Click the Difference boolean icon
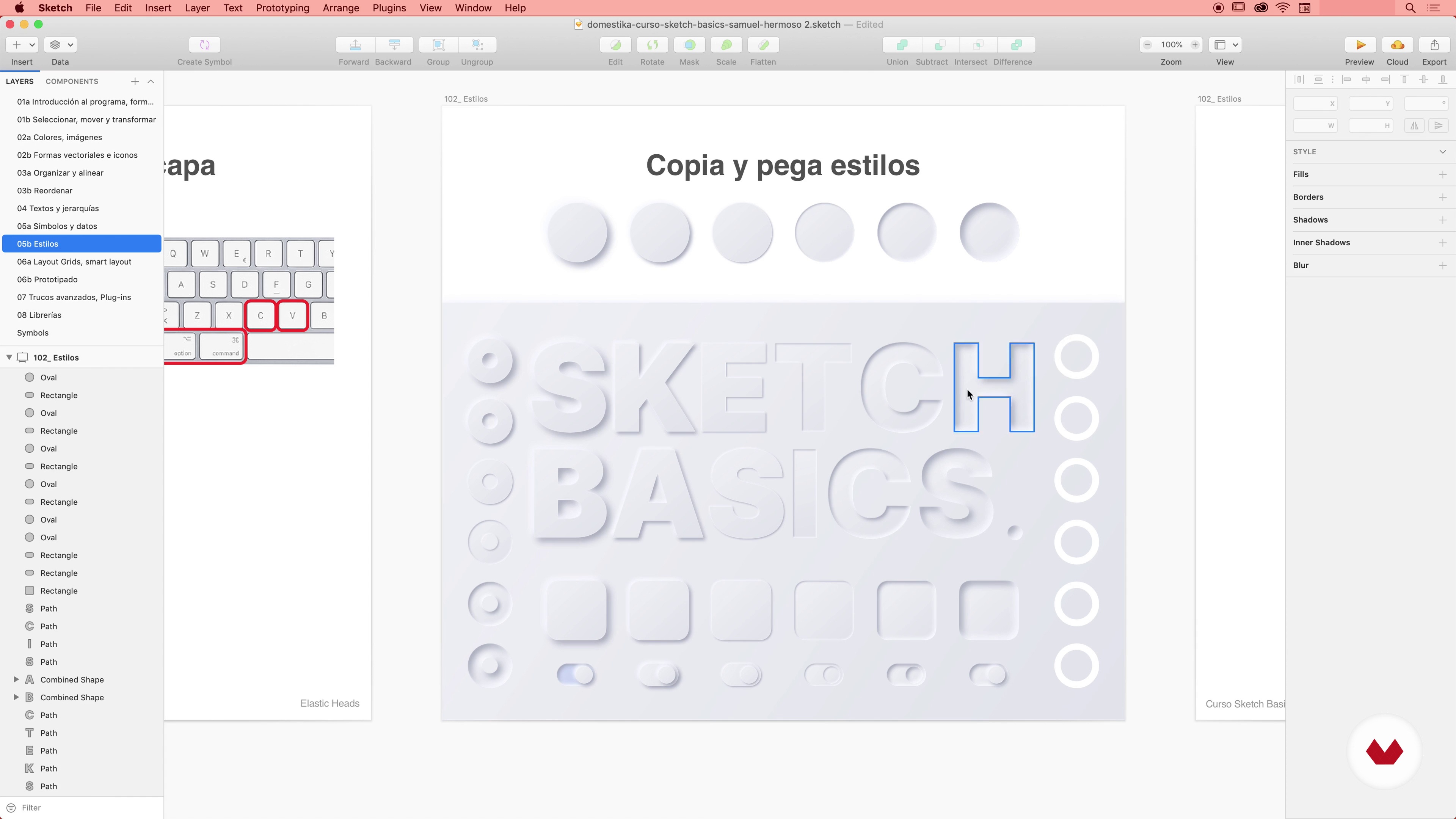Screen dimensions: 1456x819 coord(1016,45)
